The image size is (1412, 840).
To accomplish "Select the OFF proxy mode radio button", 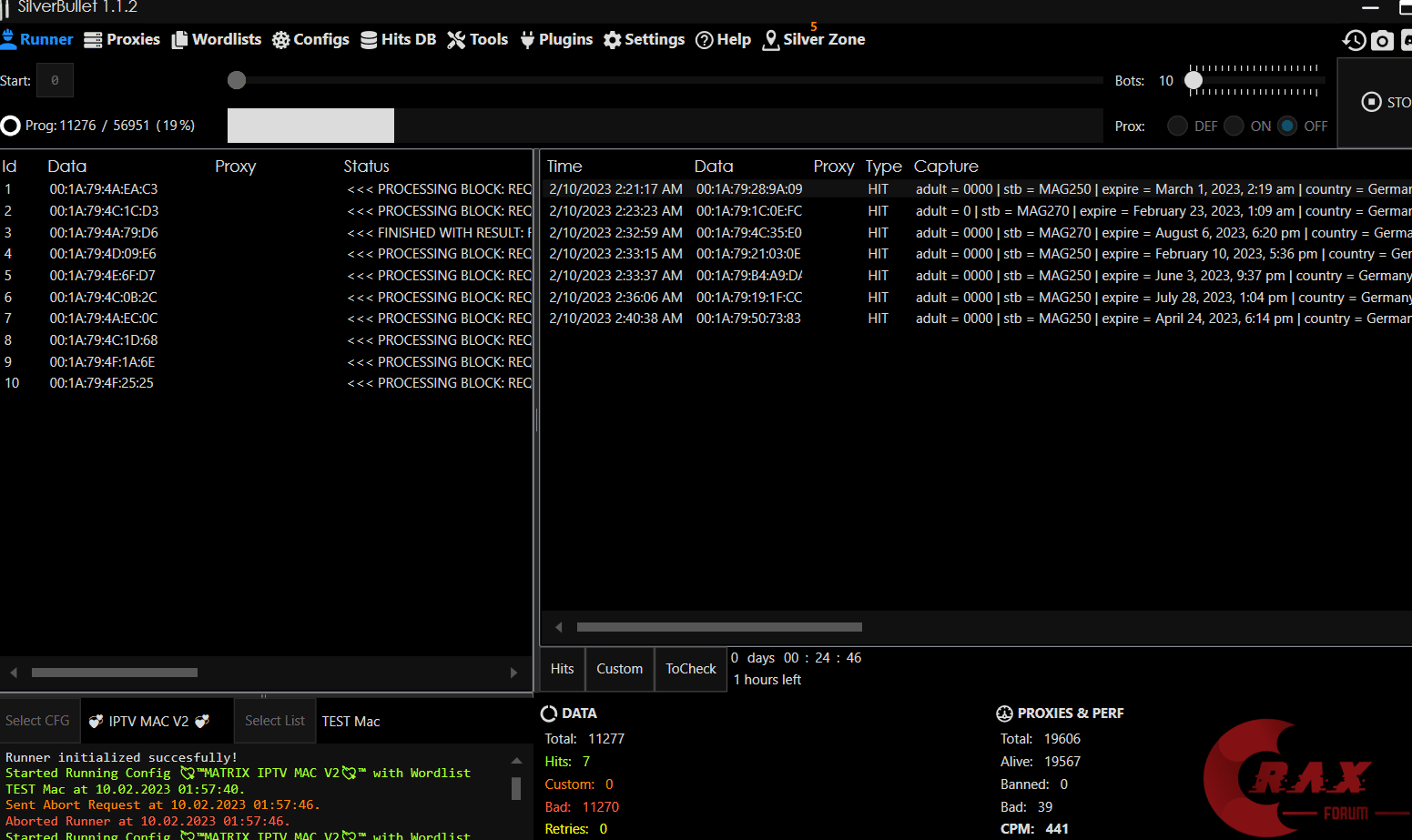I will tap(1287, 126).
